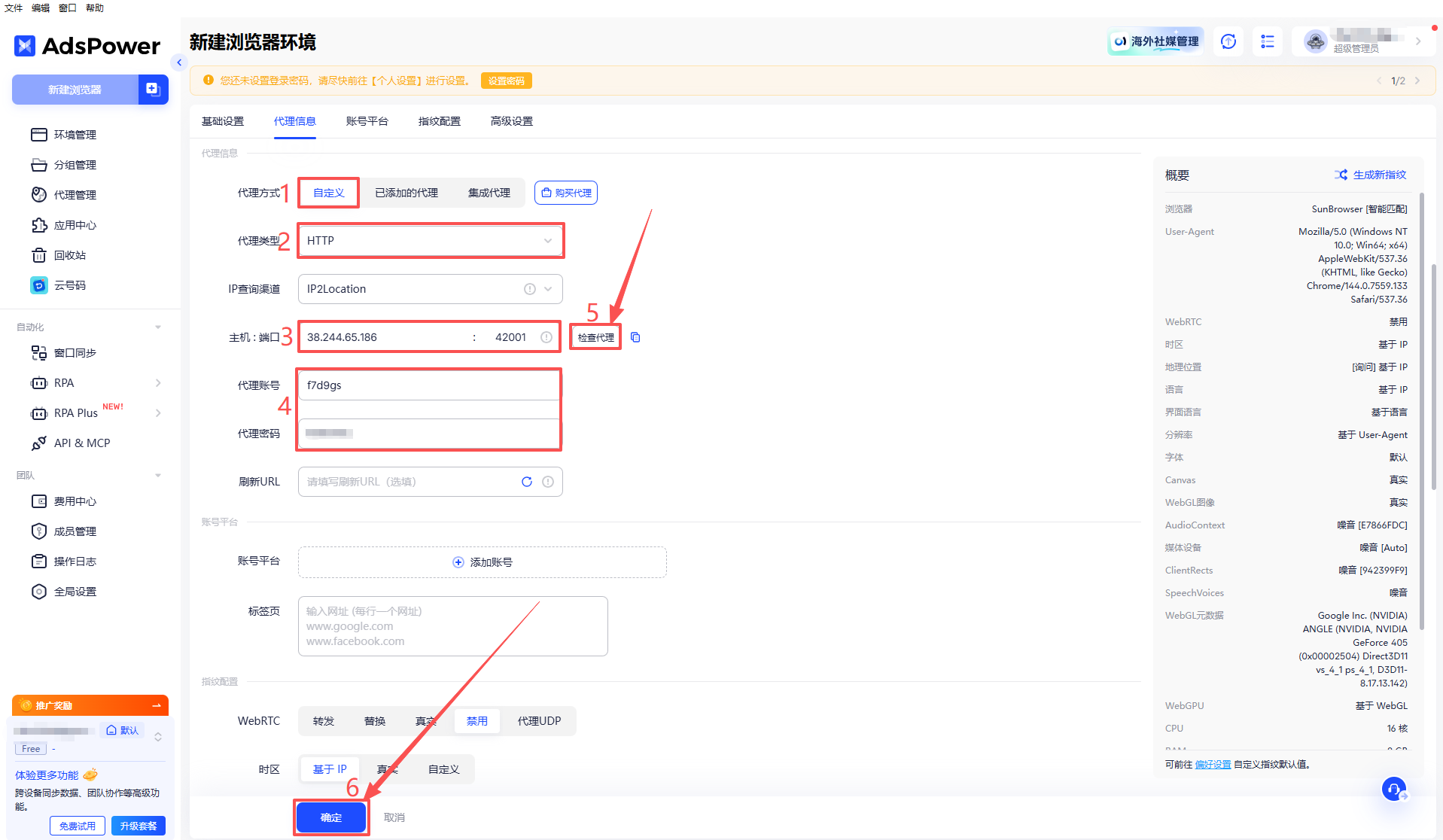This screenshot has width=1443, height=840.
Task: Click the copy proxy icon beside 检查代理
Action: click(635, 337)
